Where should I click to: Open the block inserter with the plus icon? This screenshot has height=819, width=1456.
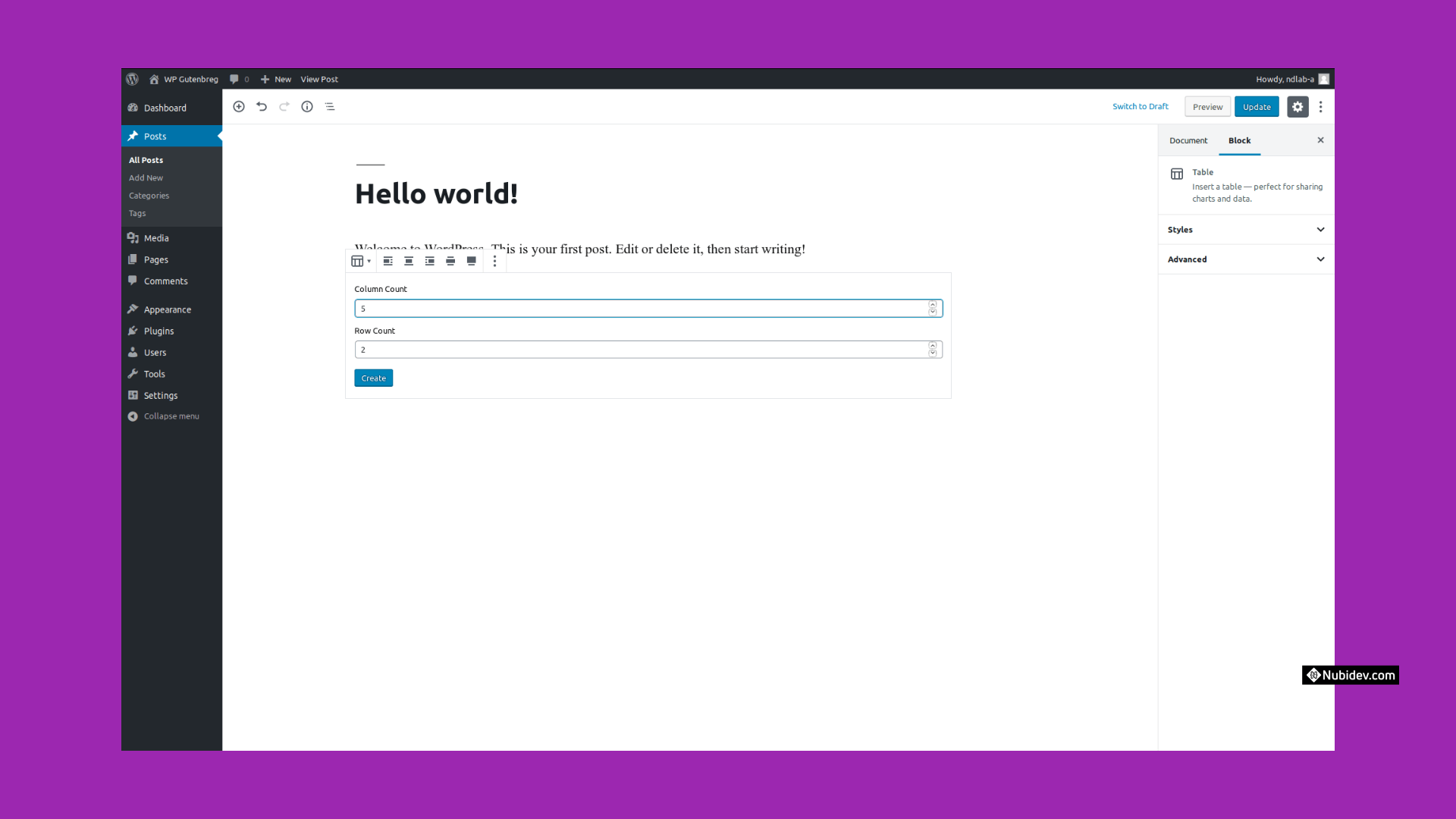(x=239, y=106)
